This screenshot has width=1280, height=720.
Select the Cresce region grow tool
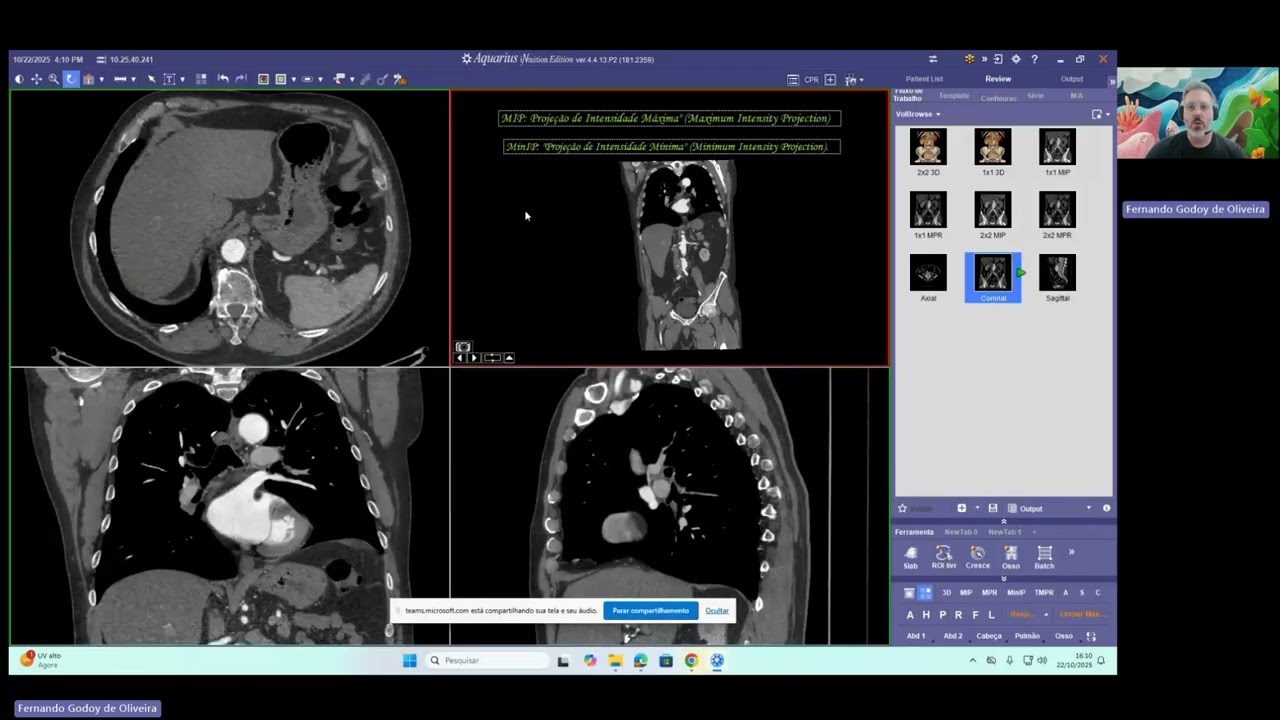(977, 557)
